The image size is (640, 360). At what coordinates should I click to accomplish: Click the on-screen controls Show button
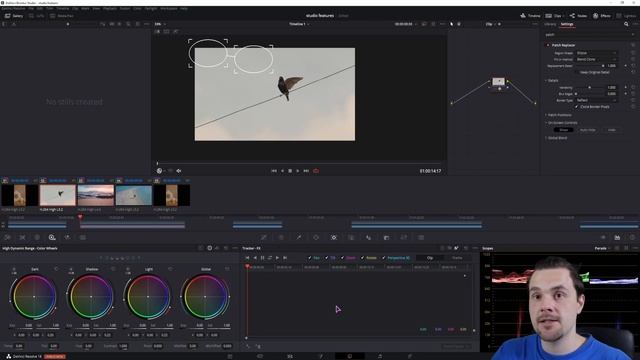pos(564,130)
